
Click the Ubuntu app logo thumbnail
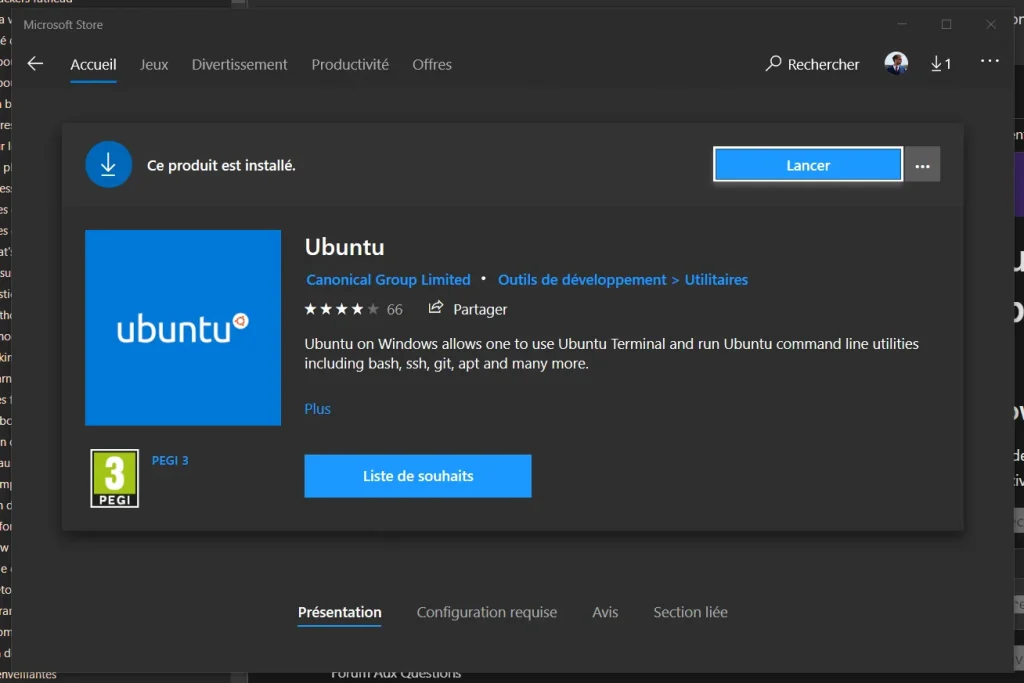pos(183,328)
